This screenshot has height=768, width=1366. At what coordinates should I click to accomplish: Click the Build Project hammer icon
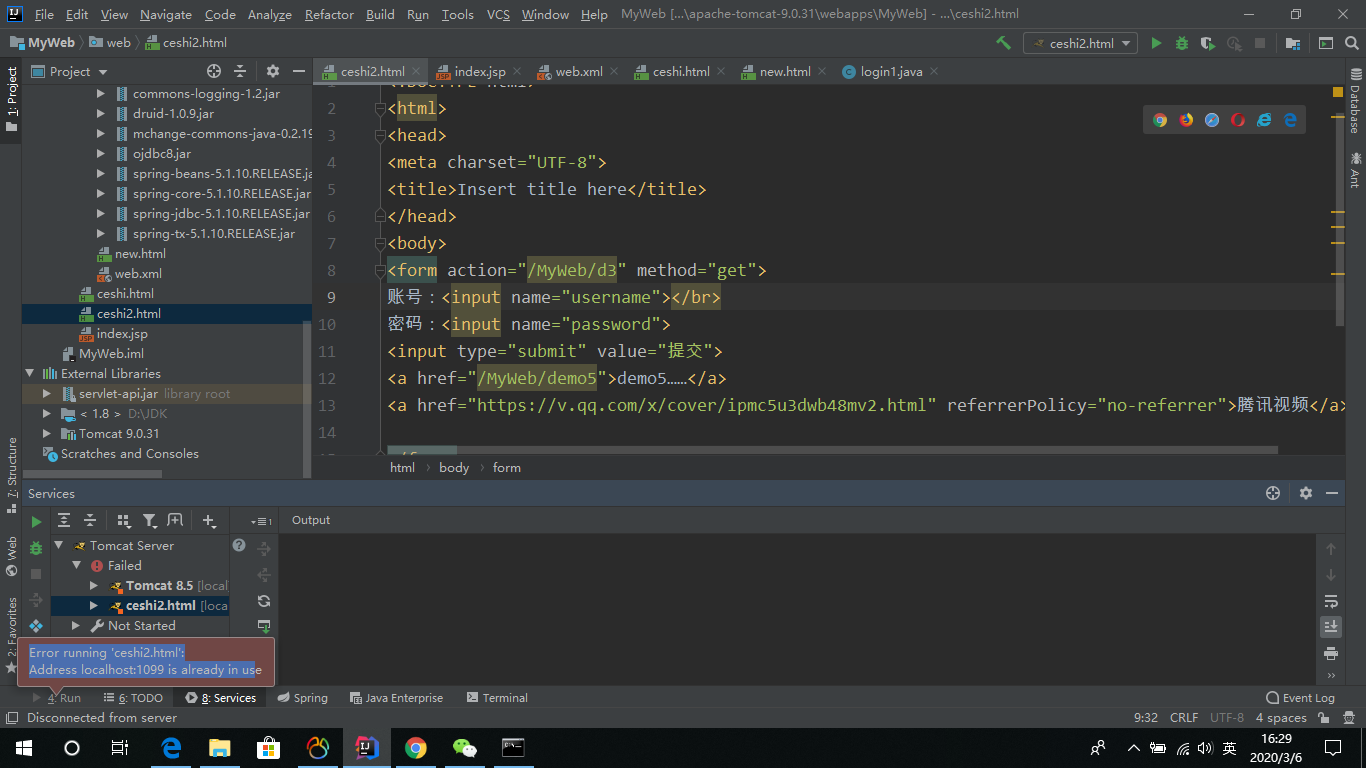pyautogui.click(x=1003, y=43)
